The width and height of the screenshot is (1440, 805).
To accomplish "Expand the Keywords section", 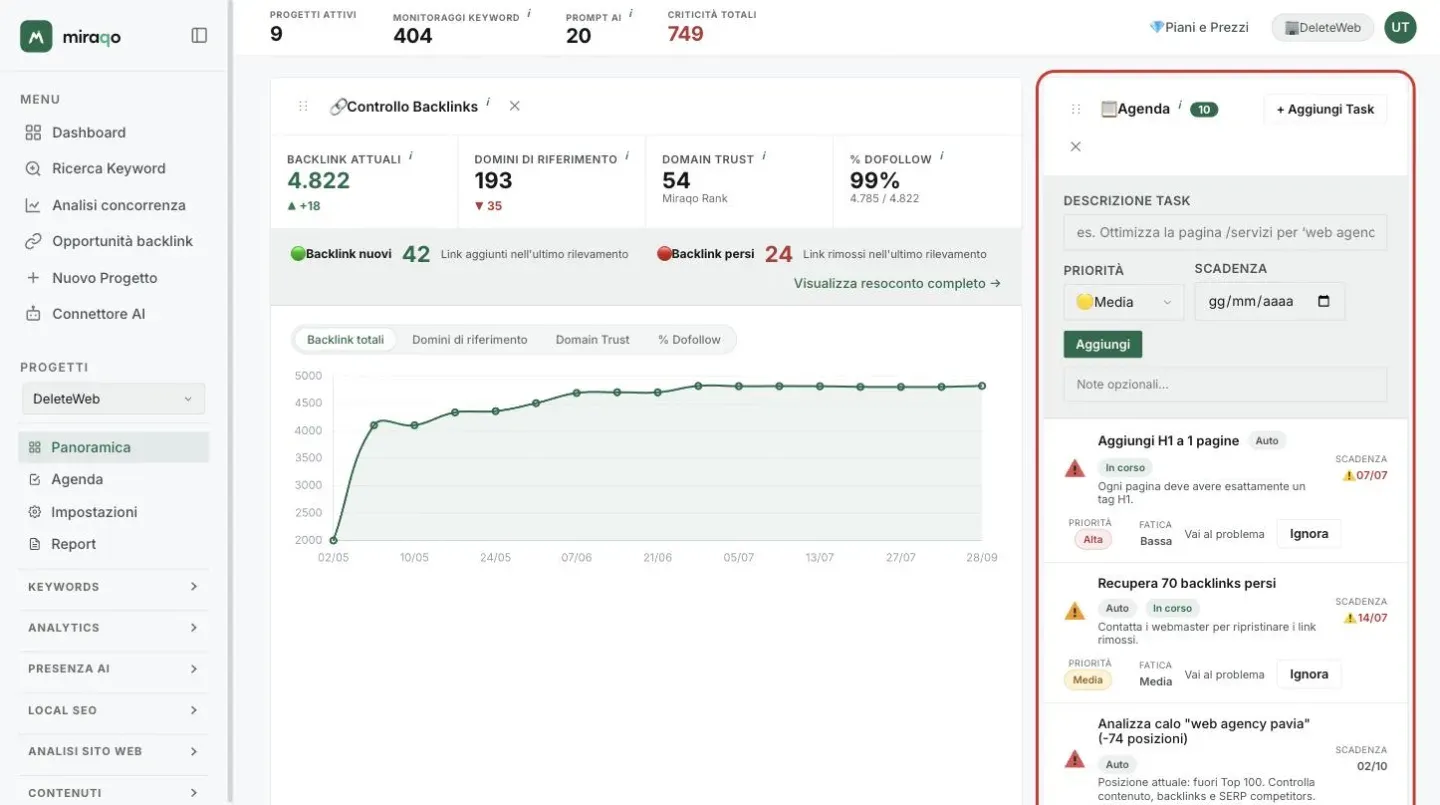I will click(x=113, y=587).
